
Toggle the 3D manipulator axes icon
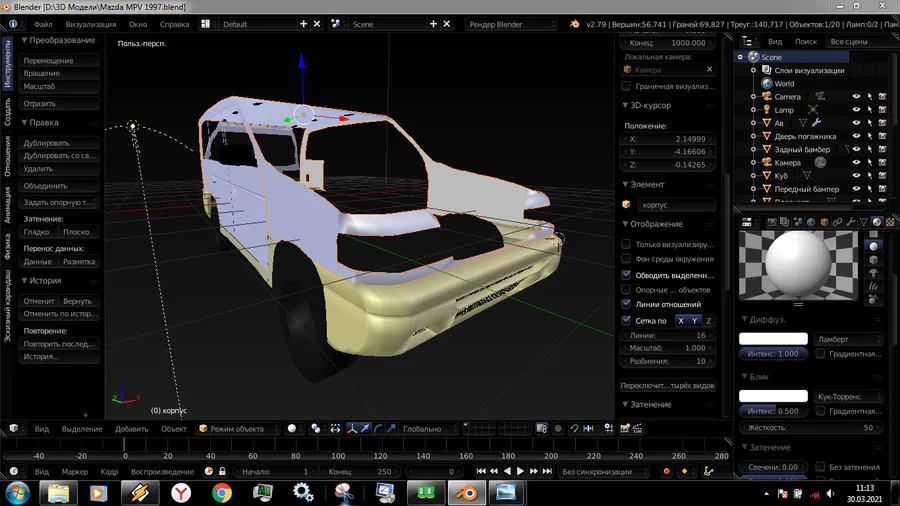352,429
